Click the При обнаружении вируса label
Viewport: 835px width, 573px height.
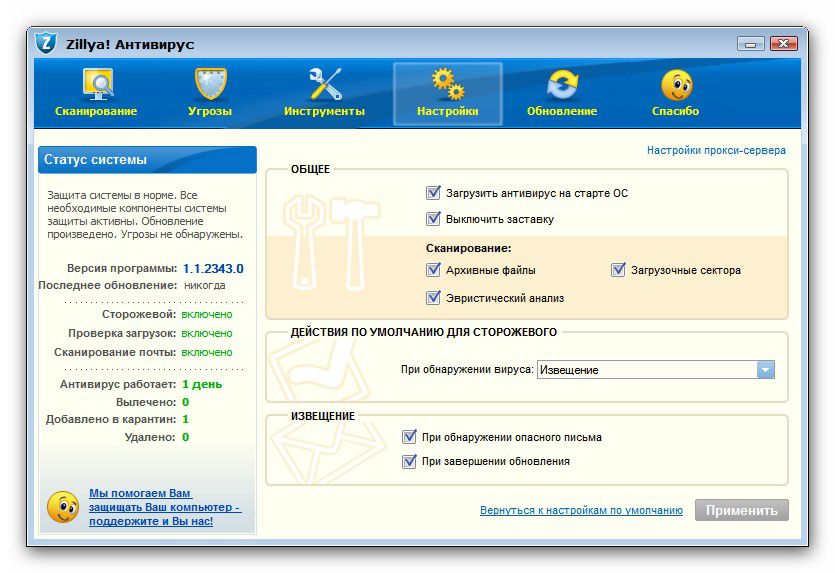click(x=467, y=369)
